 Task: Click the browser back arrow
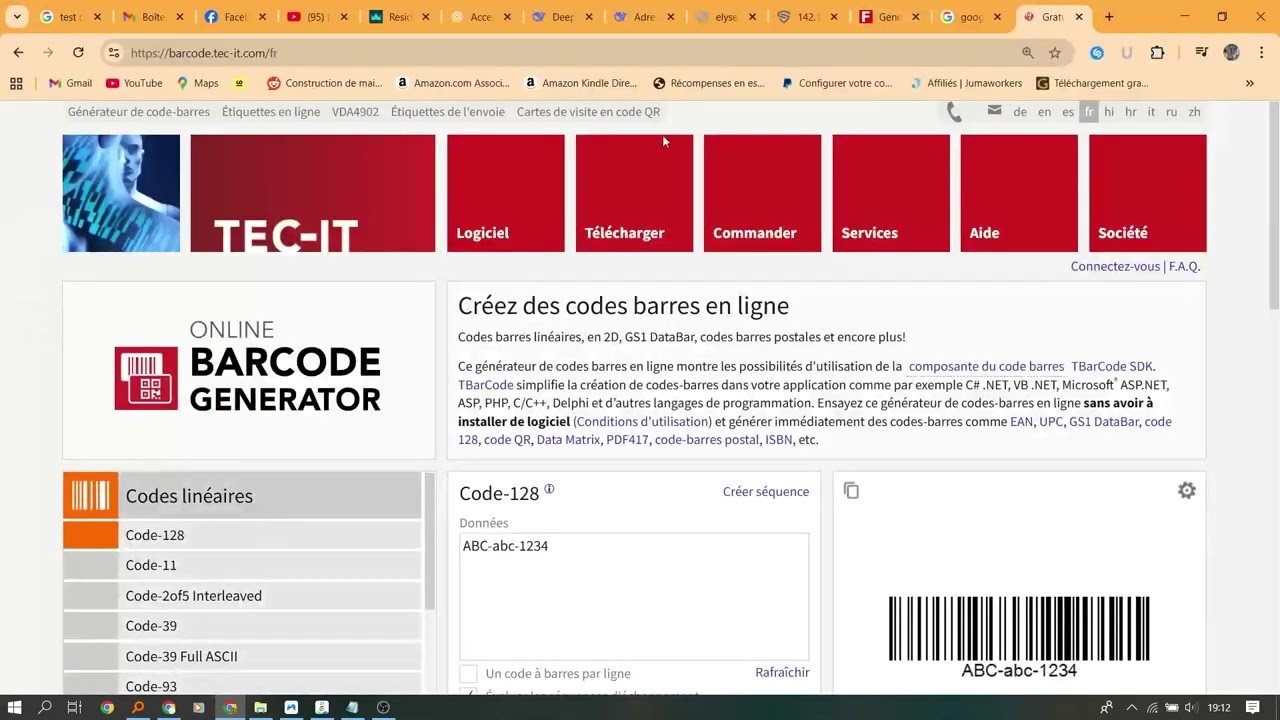tap(18, 53)
